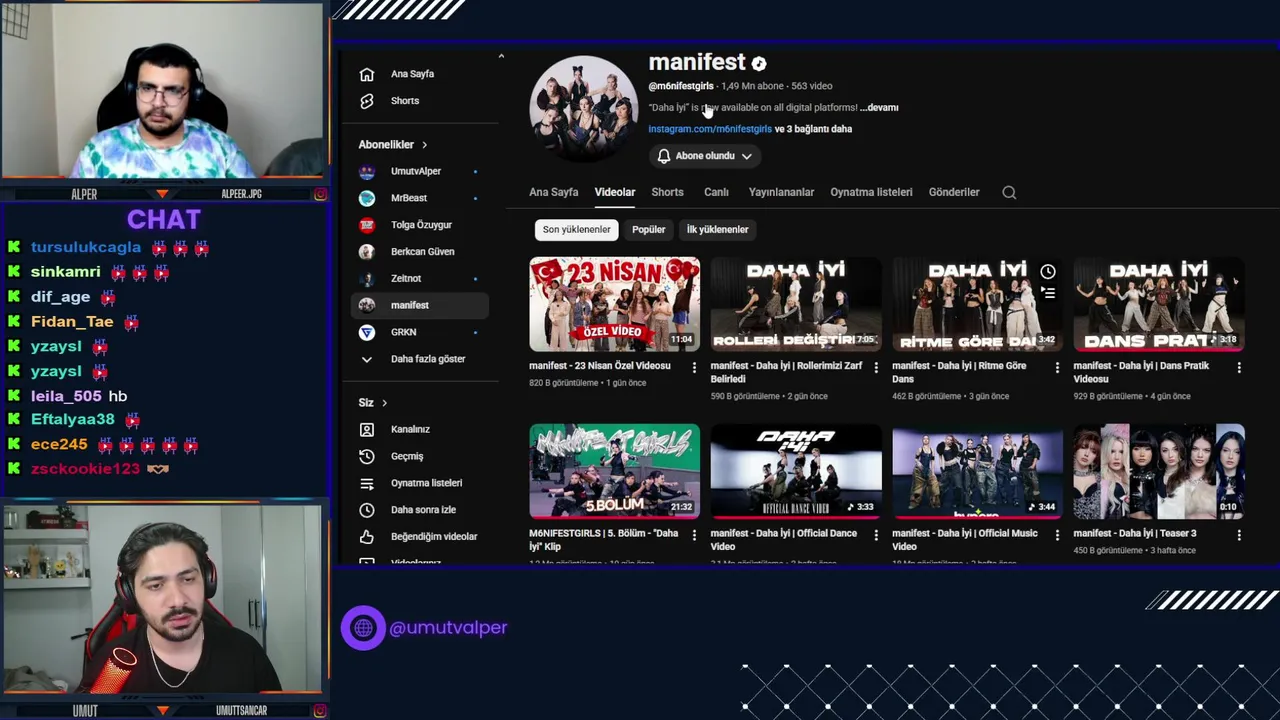1280x720 pixels.
Task: Switch to the Gönderiler tab
Action: click(x=954, y=192)
